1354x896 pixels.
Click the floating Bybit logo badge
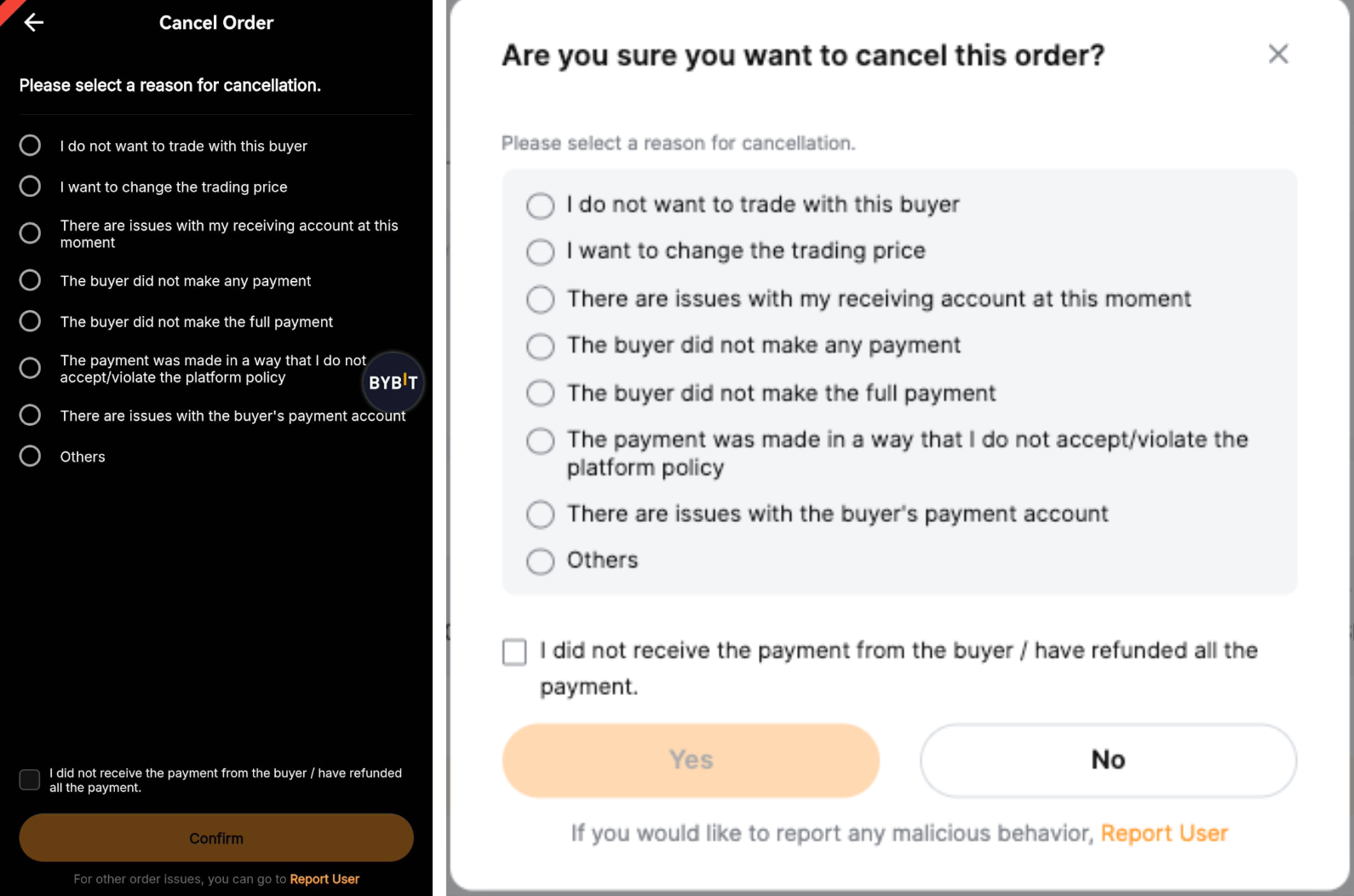pos(393,382)
